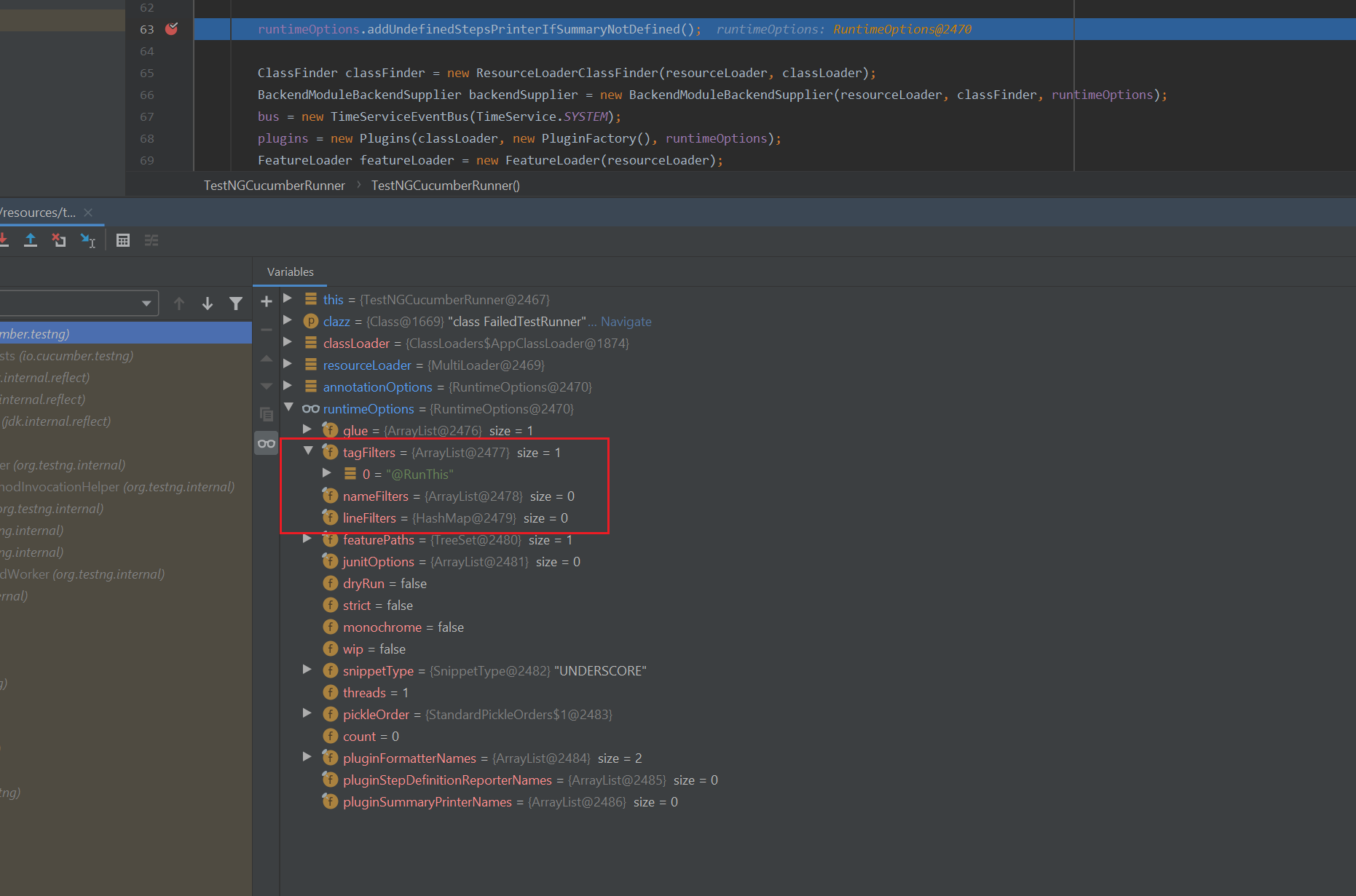Click the minus icon to remove a watch
This screenshot has height=896, width=1356.
[x=266, y=330]
